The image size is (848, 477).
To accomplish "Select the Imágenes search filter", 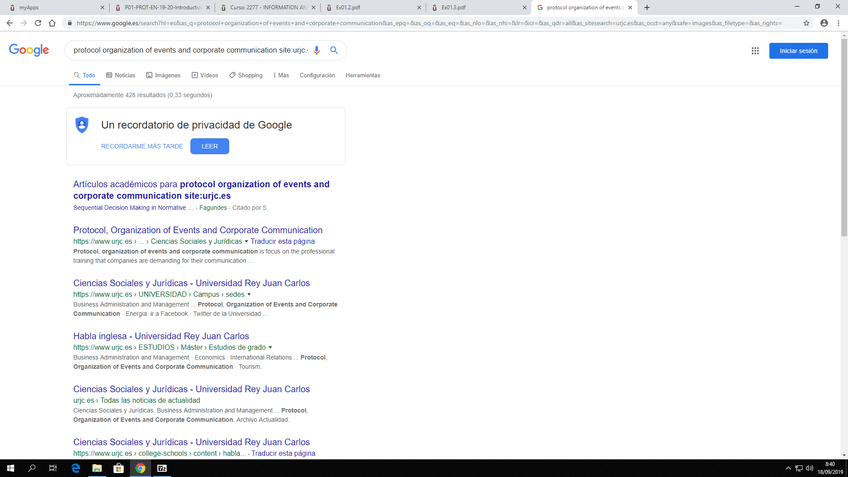I will pos(163,75).
